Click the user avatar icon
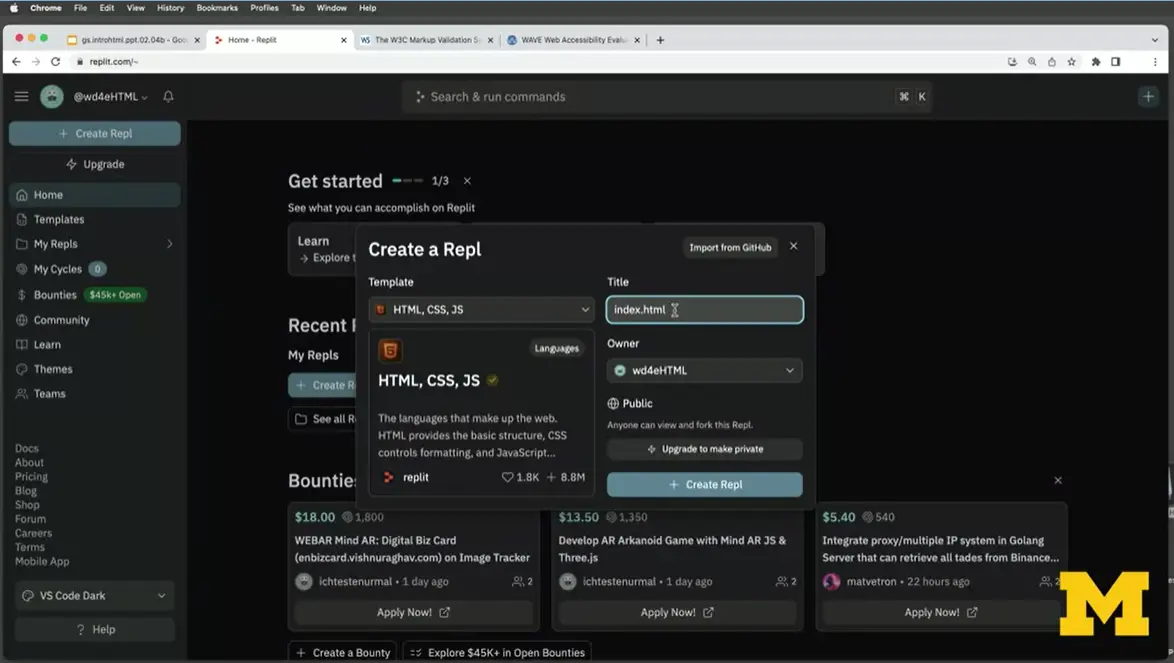Image resolution: width=1174 pixels, height=663 pixels. (52, 97)
